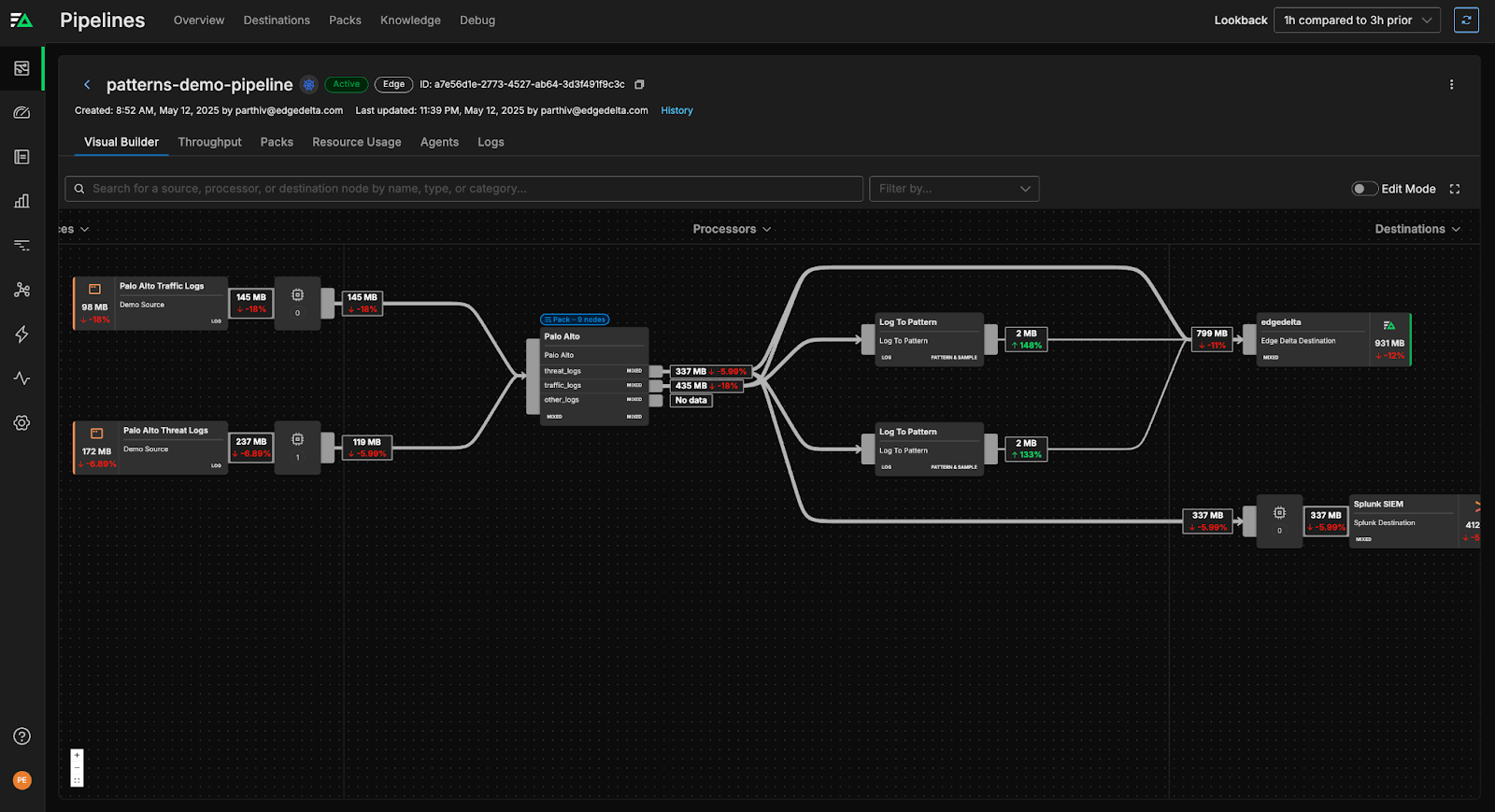Image resolution: width=1495 pixels, height=812 pixels.
Task: Switch to the Throughput tab
Action: click(209, 142)
